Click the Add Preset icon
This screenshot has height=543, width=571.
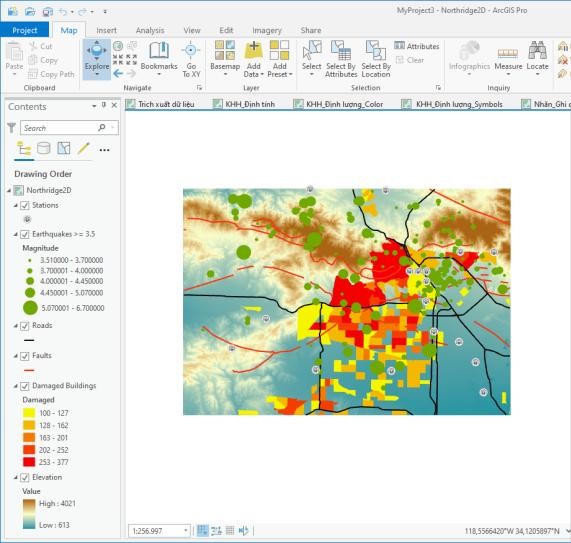[x=279, y=50]
